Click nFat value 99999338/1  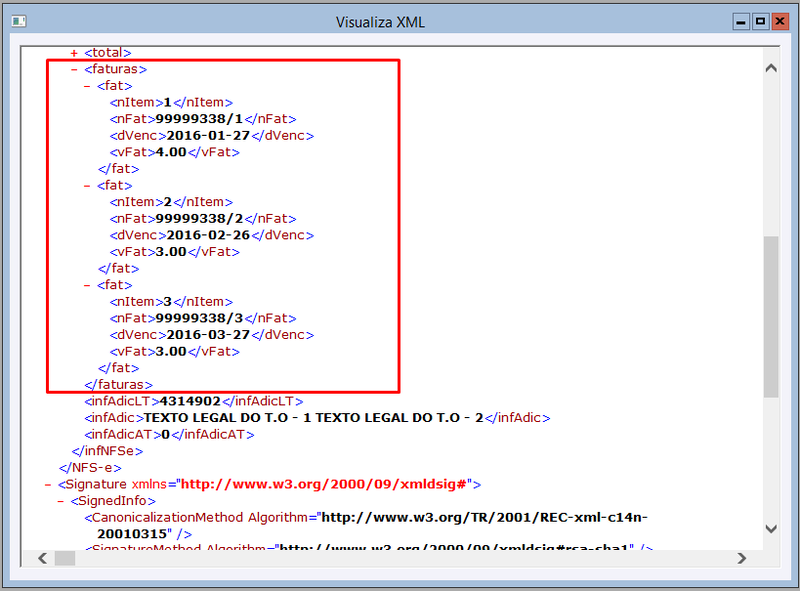pos(199,119)
